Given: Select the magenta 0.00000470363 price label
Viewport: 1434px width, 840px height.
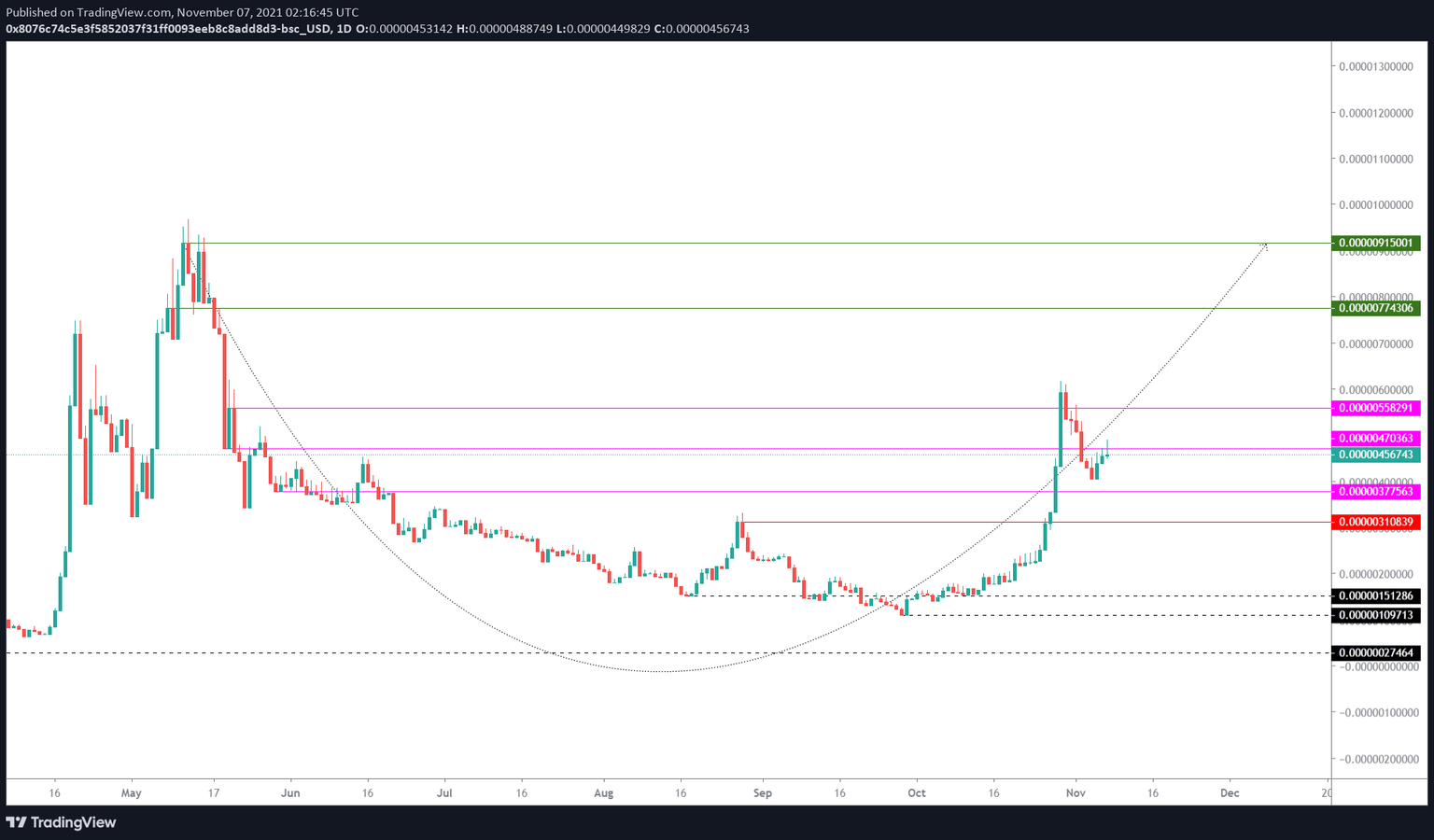Looking at the screenshot, I should tap(1376, 438).
